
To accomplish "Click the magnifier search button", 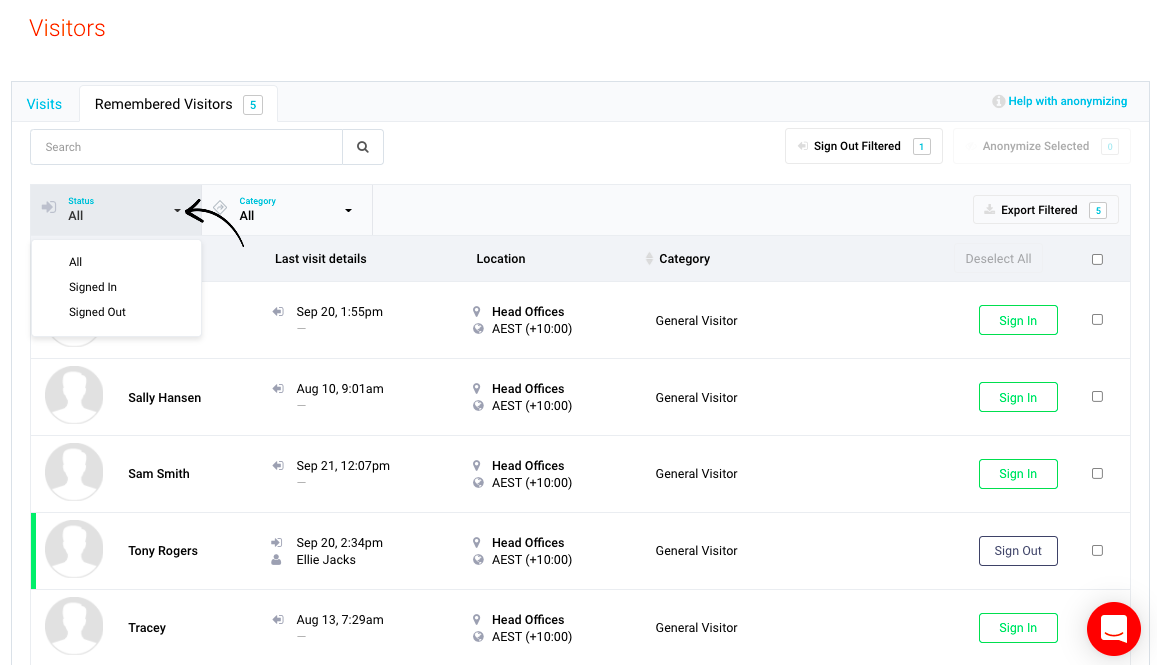I will 362,147.
